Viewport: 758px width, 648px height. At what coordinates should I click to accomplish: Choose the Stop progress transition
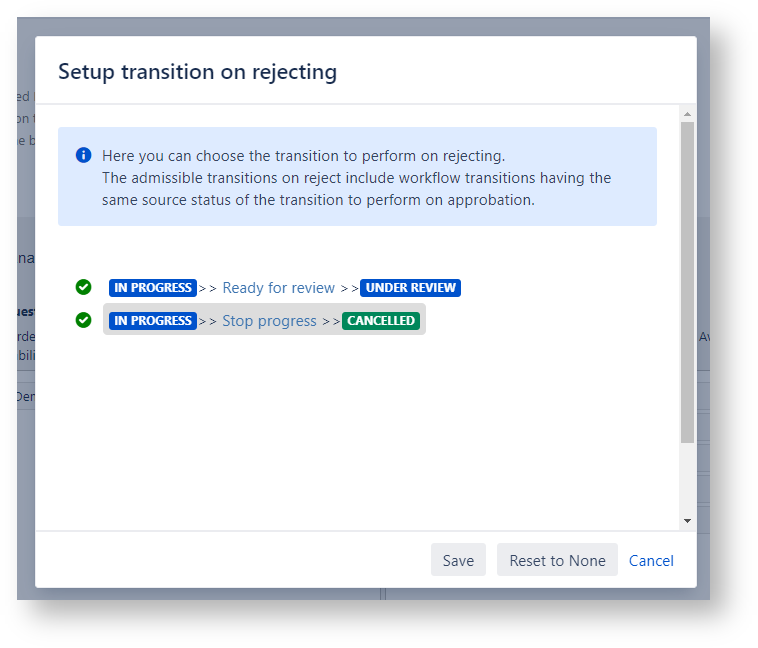pyautogui.click(x=269, y=321)
